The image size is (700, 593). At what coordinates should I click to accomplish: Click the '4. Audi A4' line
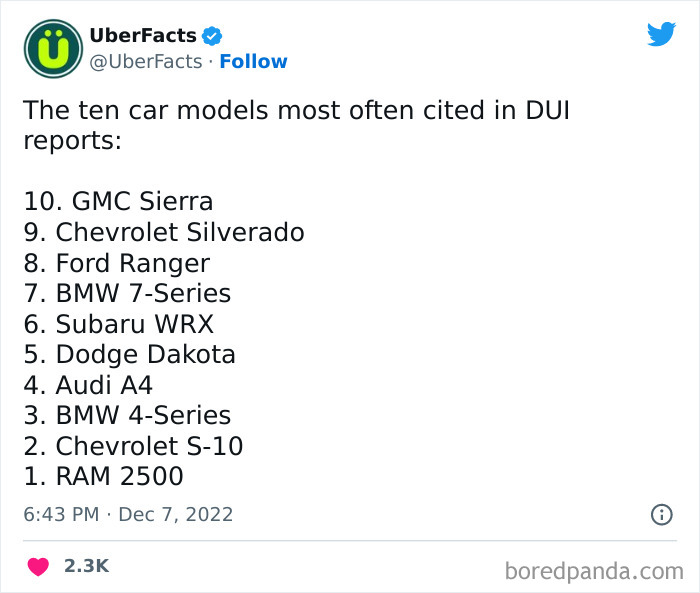(x=88, y=385)
